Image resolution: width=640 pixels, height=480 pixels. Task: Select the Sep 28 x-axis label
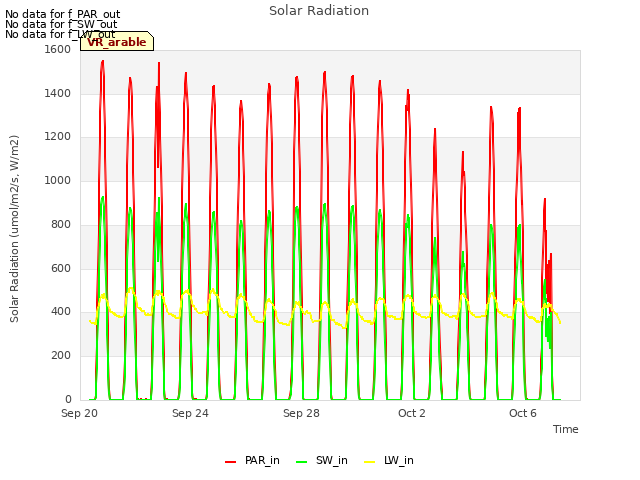point(301,413)
